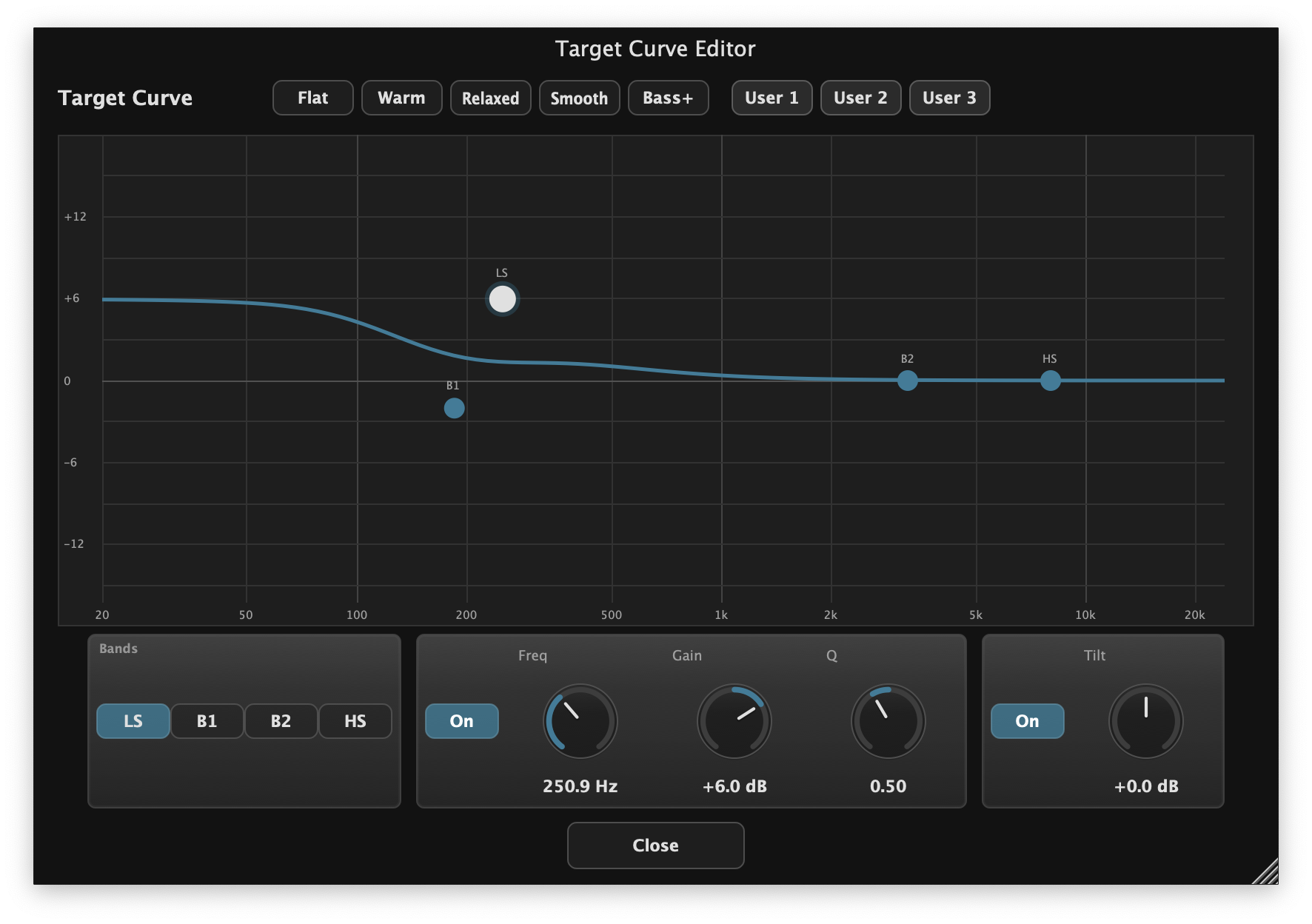Click the LS node on the graph

pyautogui.click(x=503, y=300)
